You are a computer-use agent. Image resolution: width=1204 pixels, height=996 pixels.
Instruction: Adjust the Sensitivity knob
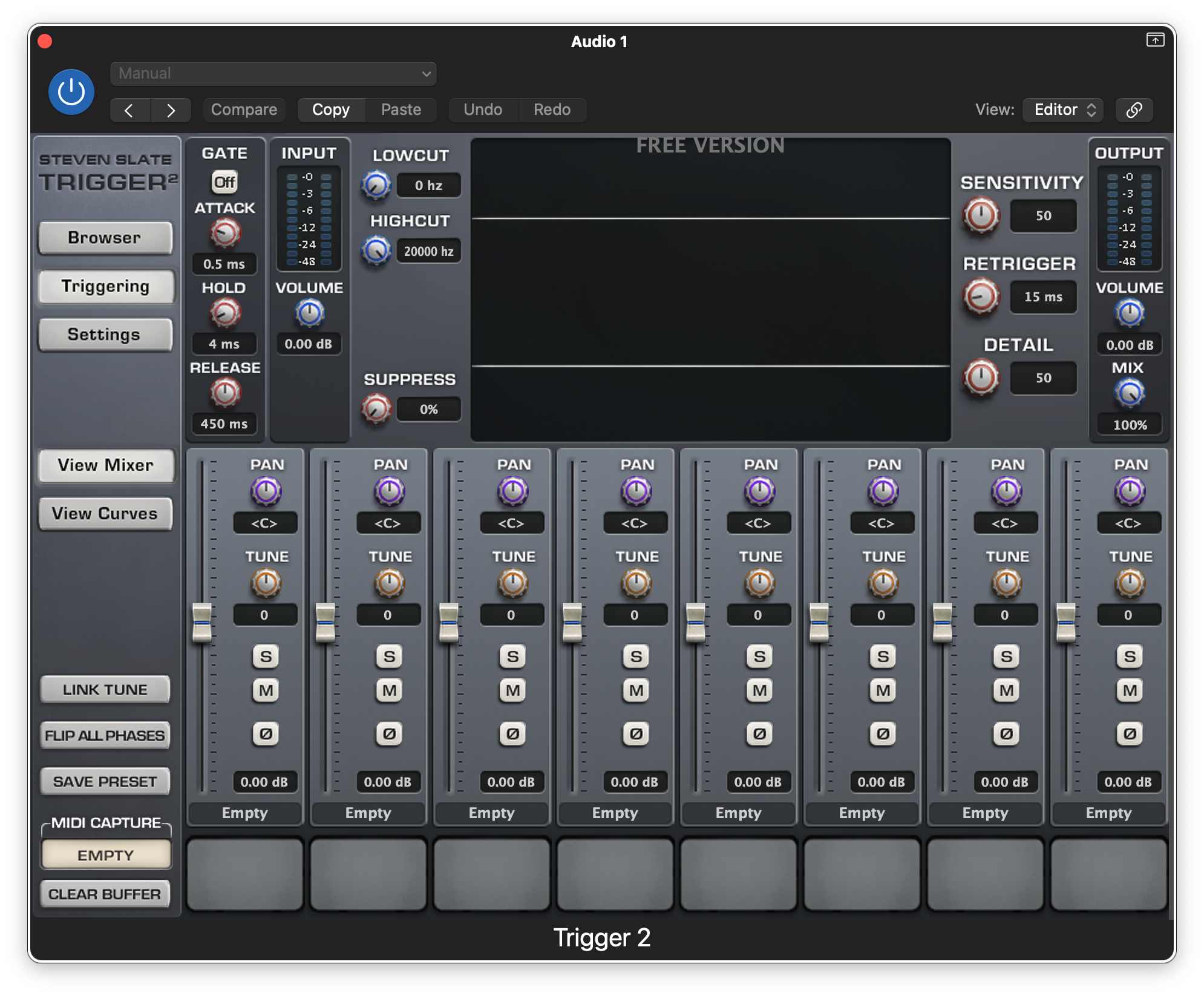pos(980,215)
